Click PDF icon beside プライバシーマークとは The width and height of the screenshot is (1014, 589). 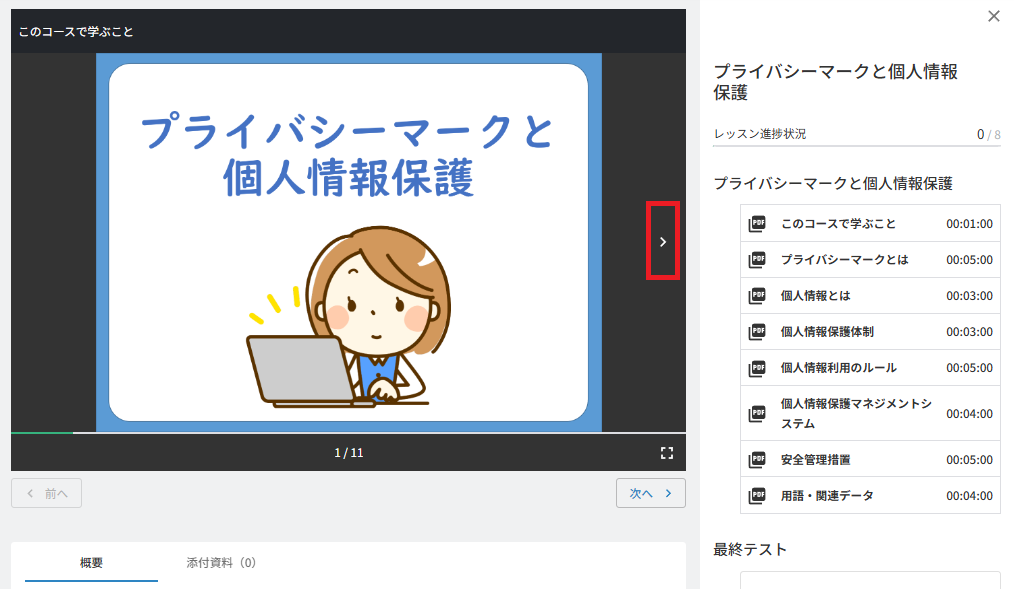[x=757, y=260]
